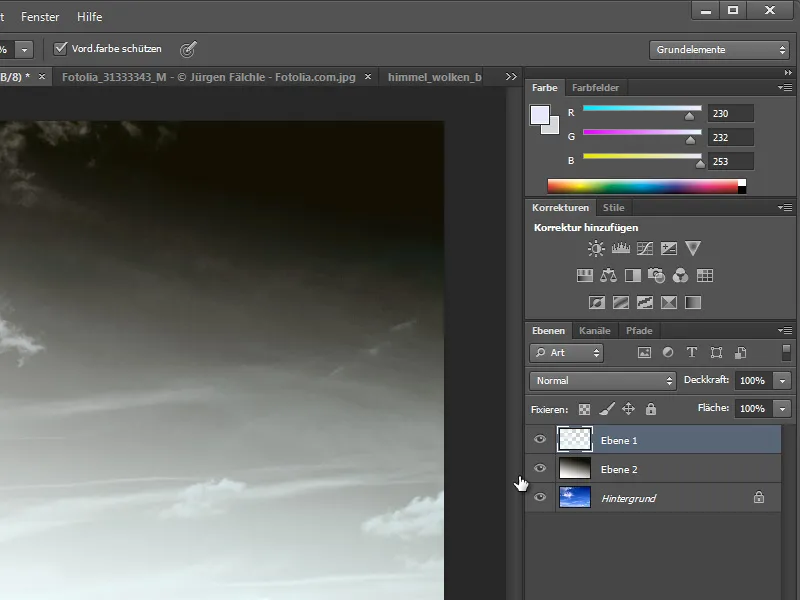Add Posterize adjustment
Image resolution: width=800 pixels, height=600 pixels.
coord(620,303)
